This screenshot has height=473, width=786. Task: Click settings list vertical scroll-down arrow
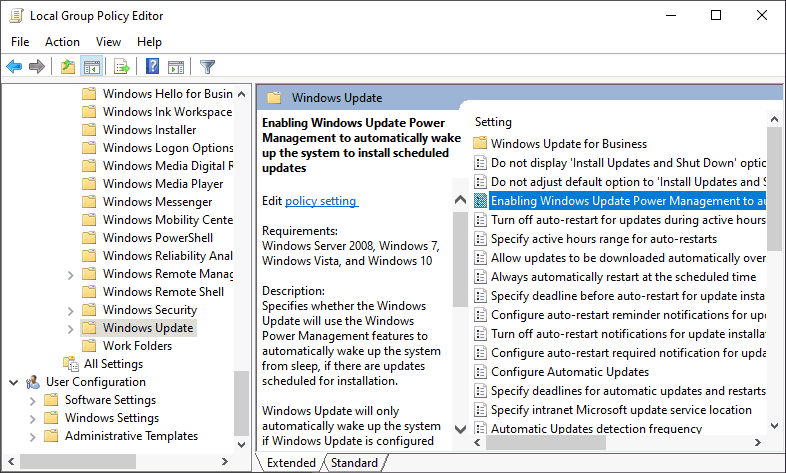pyautogui.click(x=774, y=426)
